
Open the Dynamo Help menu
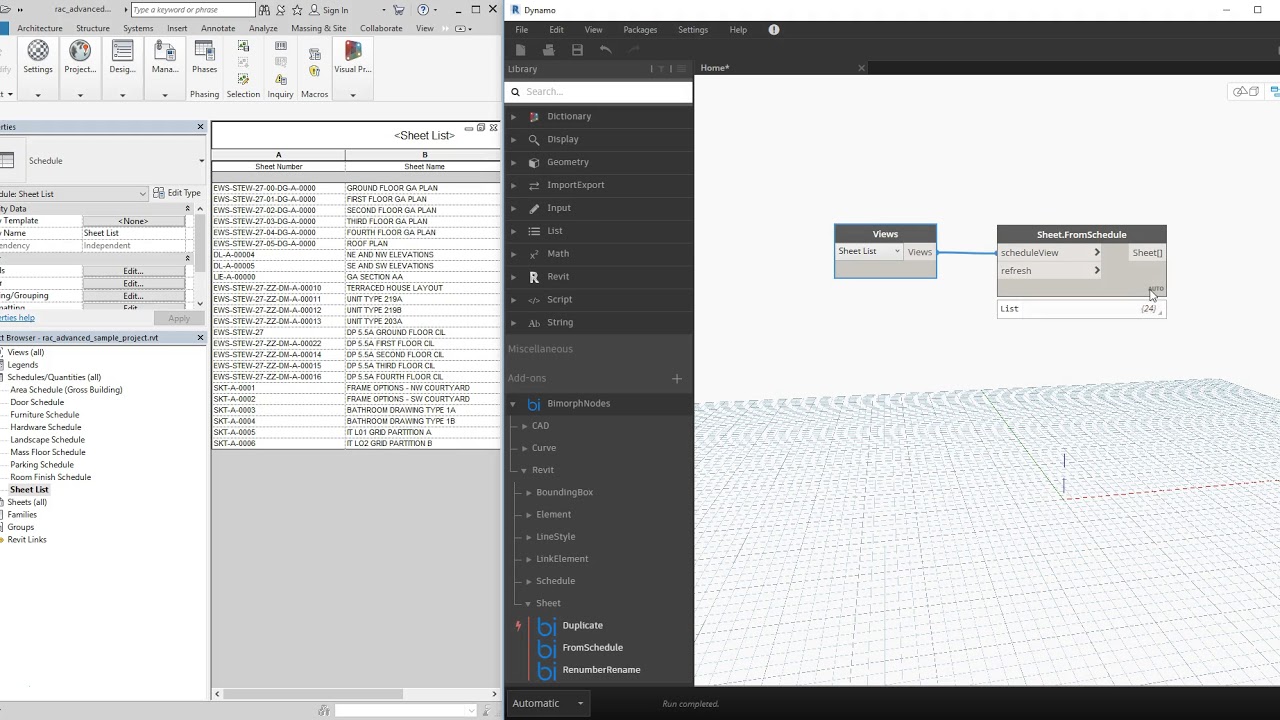[x=738, y=30]
